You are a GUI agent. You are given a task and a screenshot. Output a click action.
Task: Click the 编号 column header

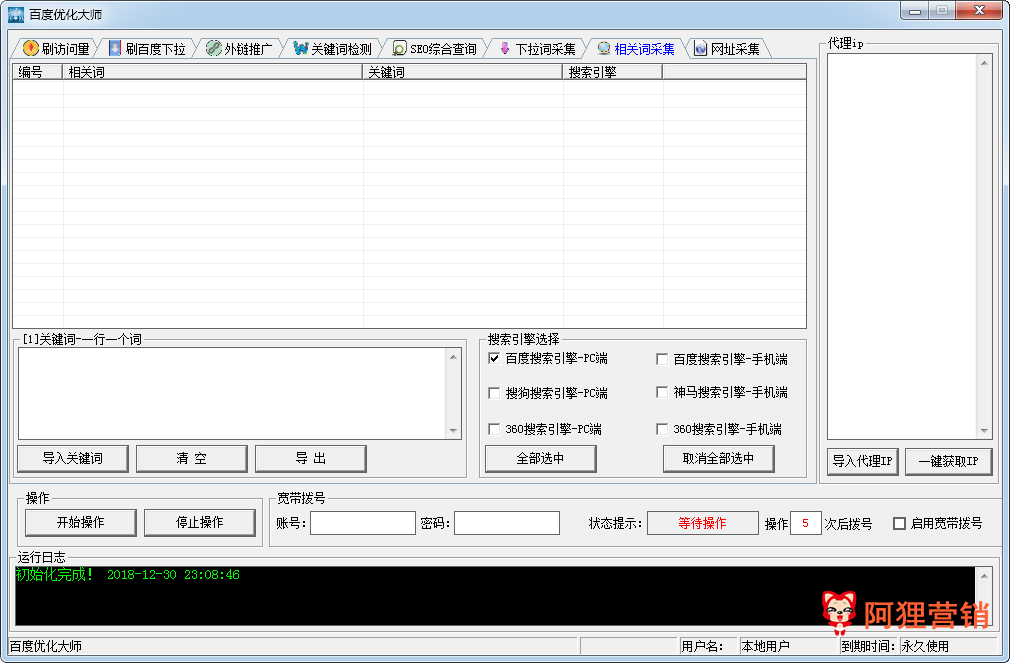click(37, 72)
